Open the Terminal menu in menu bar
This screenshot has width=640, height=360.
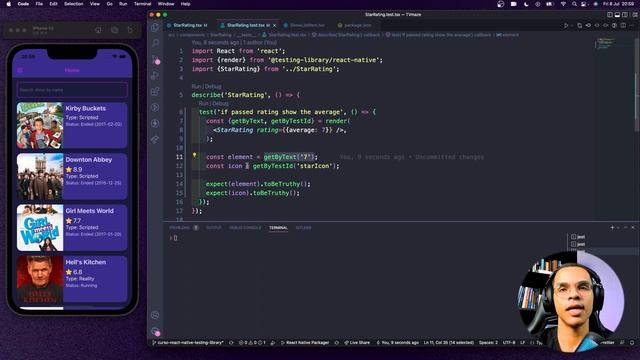click(142, 4)
